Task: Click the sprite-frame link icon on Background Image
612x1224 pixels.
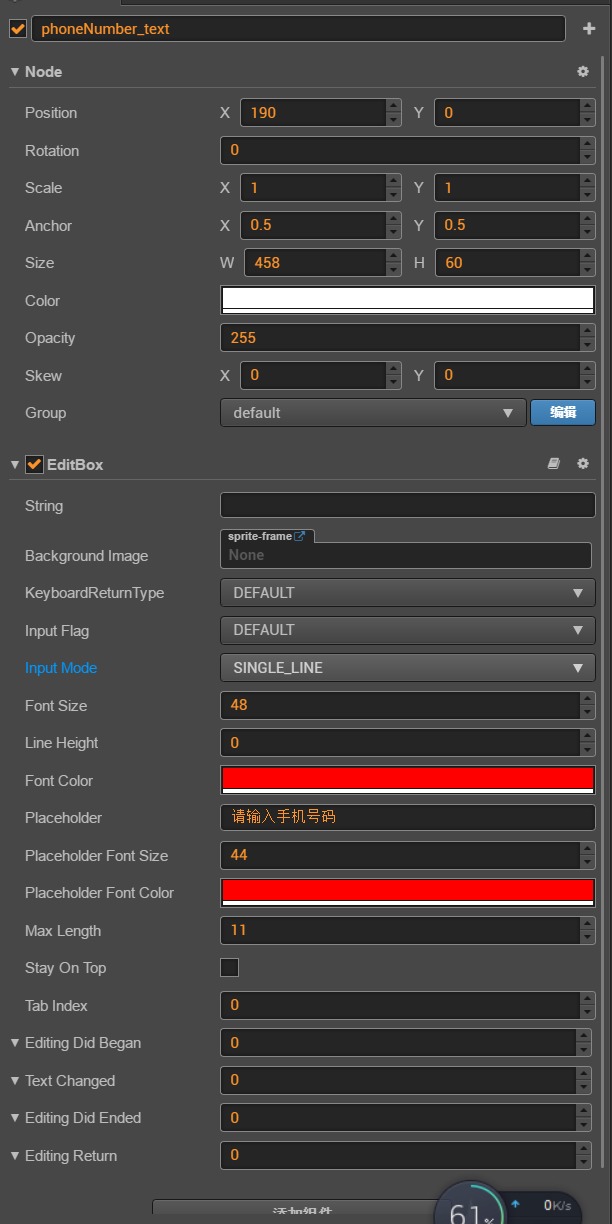Action: coord(299,537)
